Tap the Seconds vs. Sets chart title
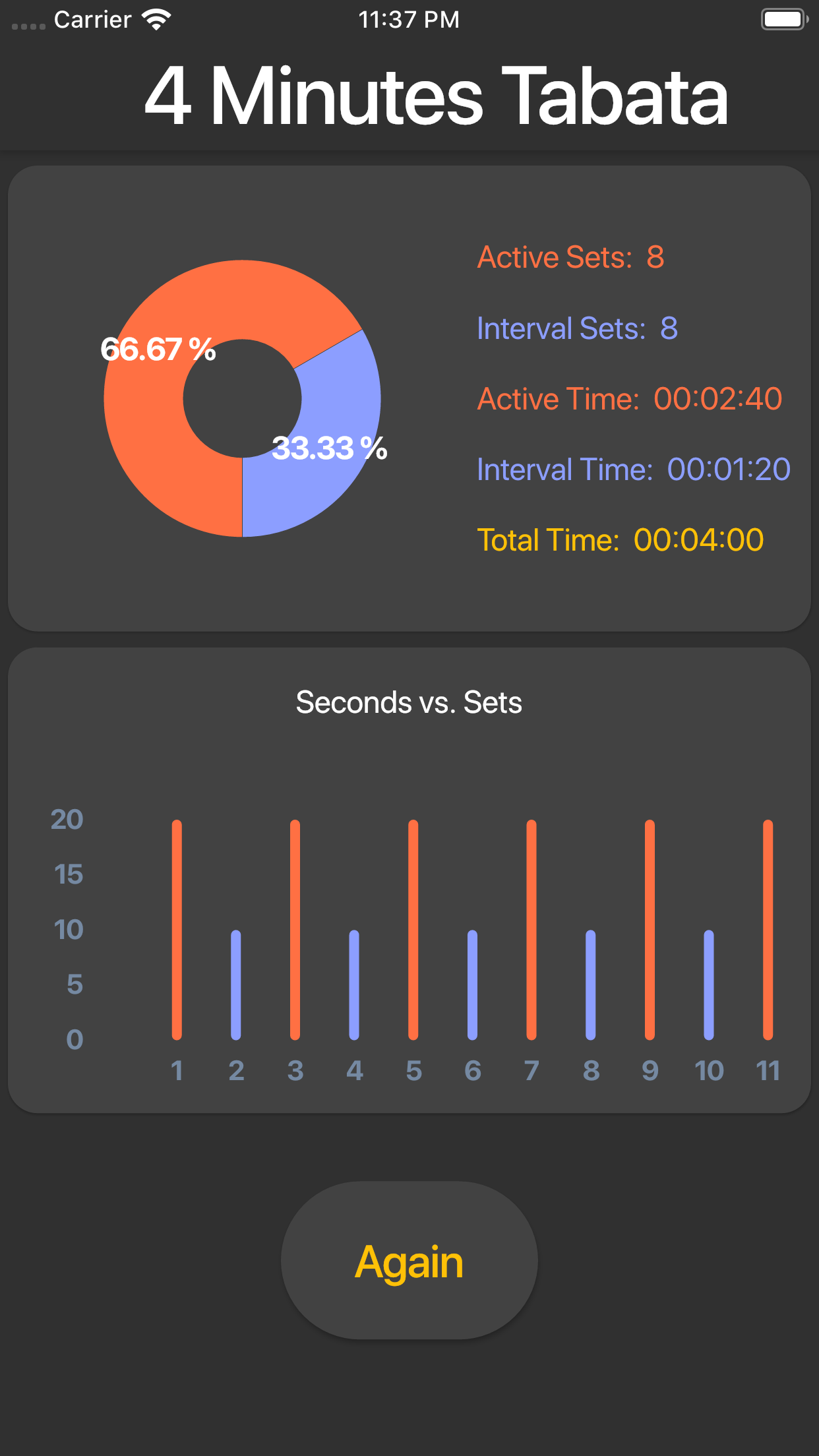The height and width of the screenshot is (1456, 819). click(409, 702)
